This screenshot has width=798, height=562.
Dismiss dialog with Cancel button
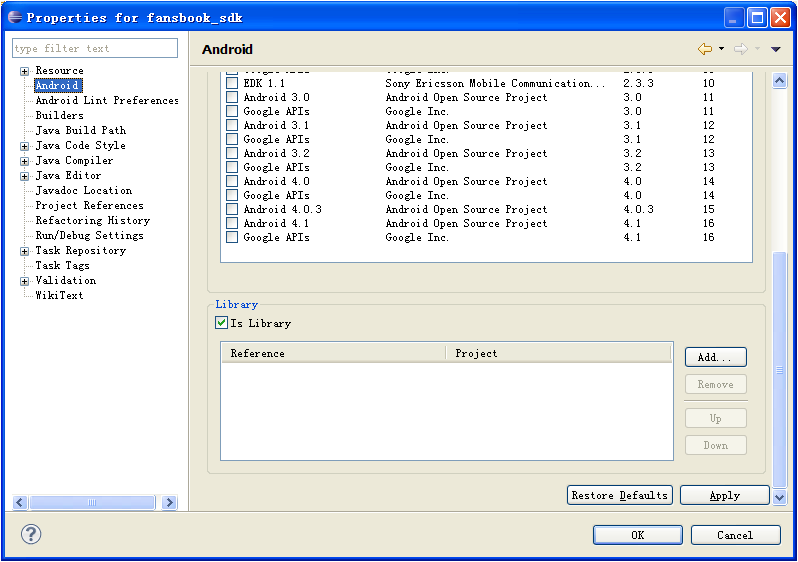[735, 535]
